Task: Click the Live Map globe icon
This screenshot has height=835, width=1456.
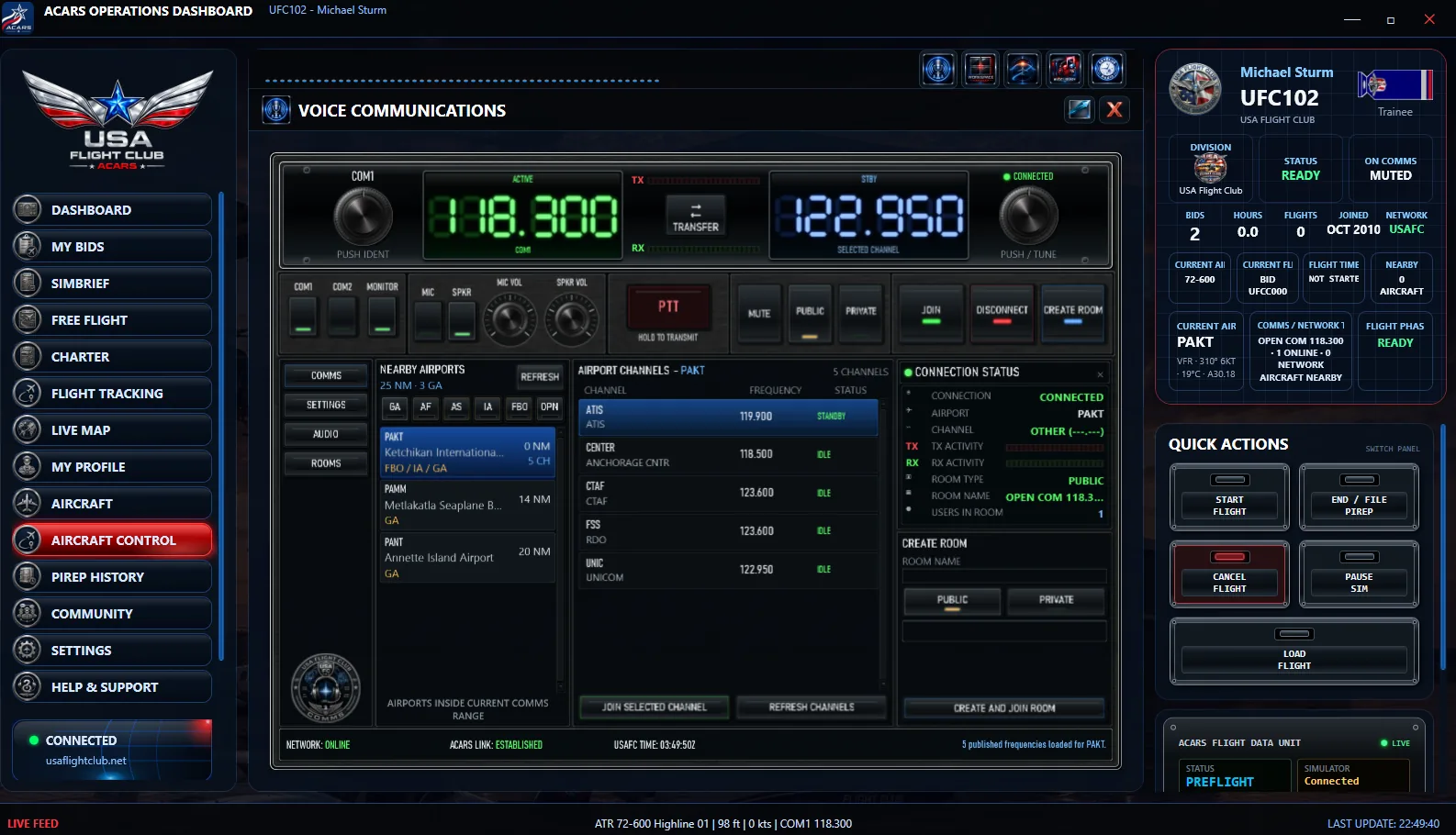Action: pos(28,430)
